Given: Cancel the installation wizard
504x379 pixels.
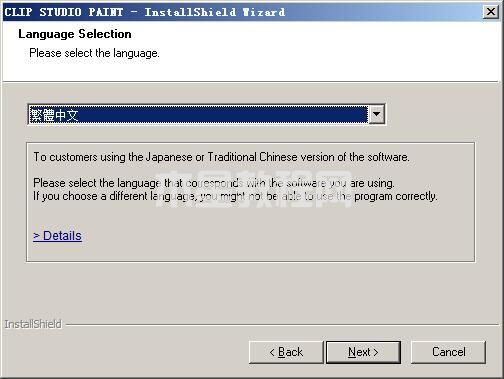Looking at the screenshot, I should pyautogui.click(x=448, y=352).
